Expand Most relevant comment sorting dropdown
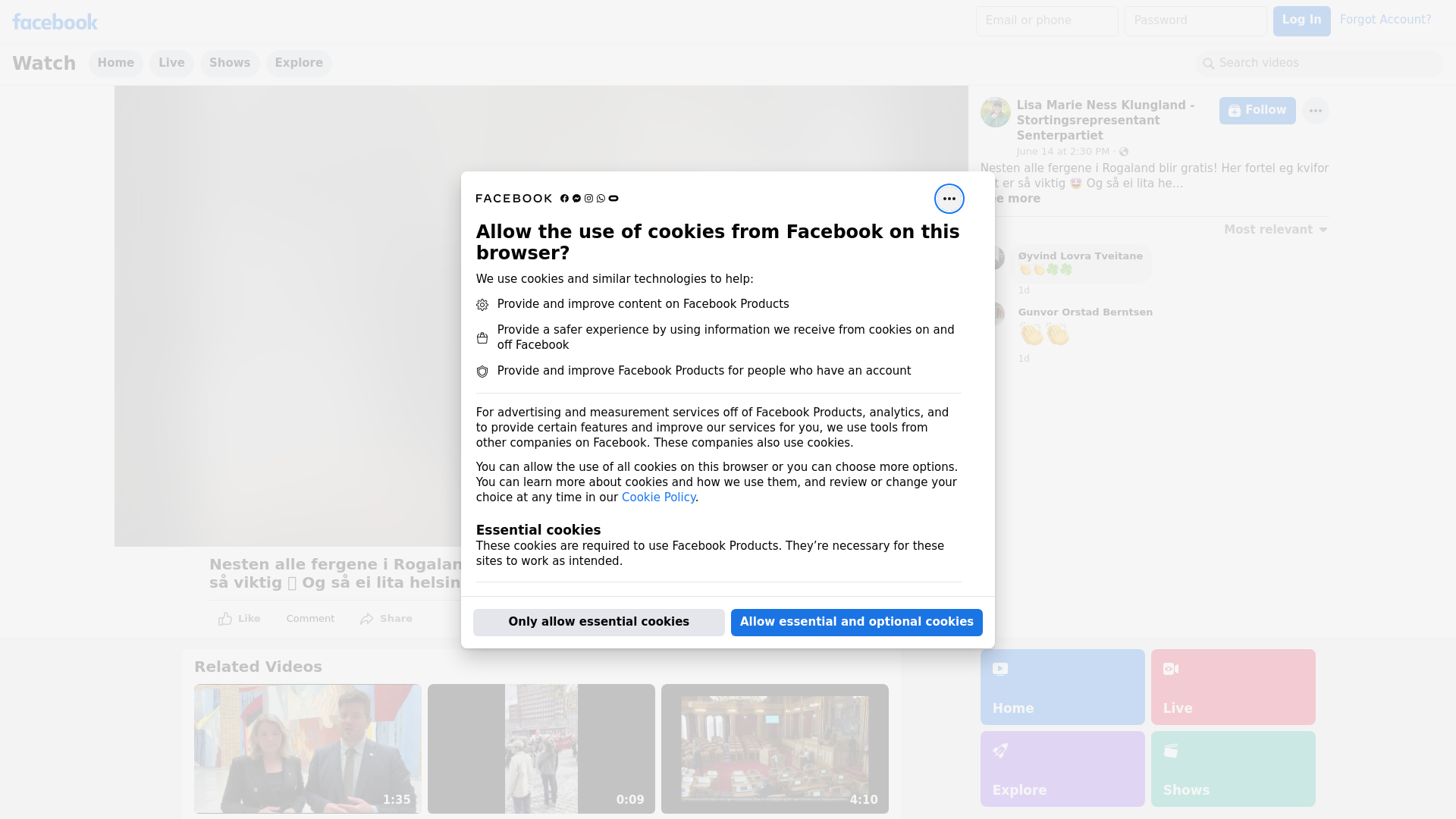This screenshot has width=1456, height=819. [1276, 230]
